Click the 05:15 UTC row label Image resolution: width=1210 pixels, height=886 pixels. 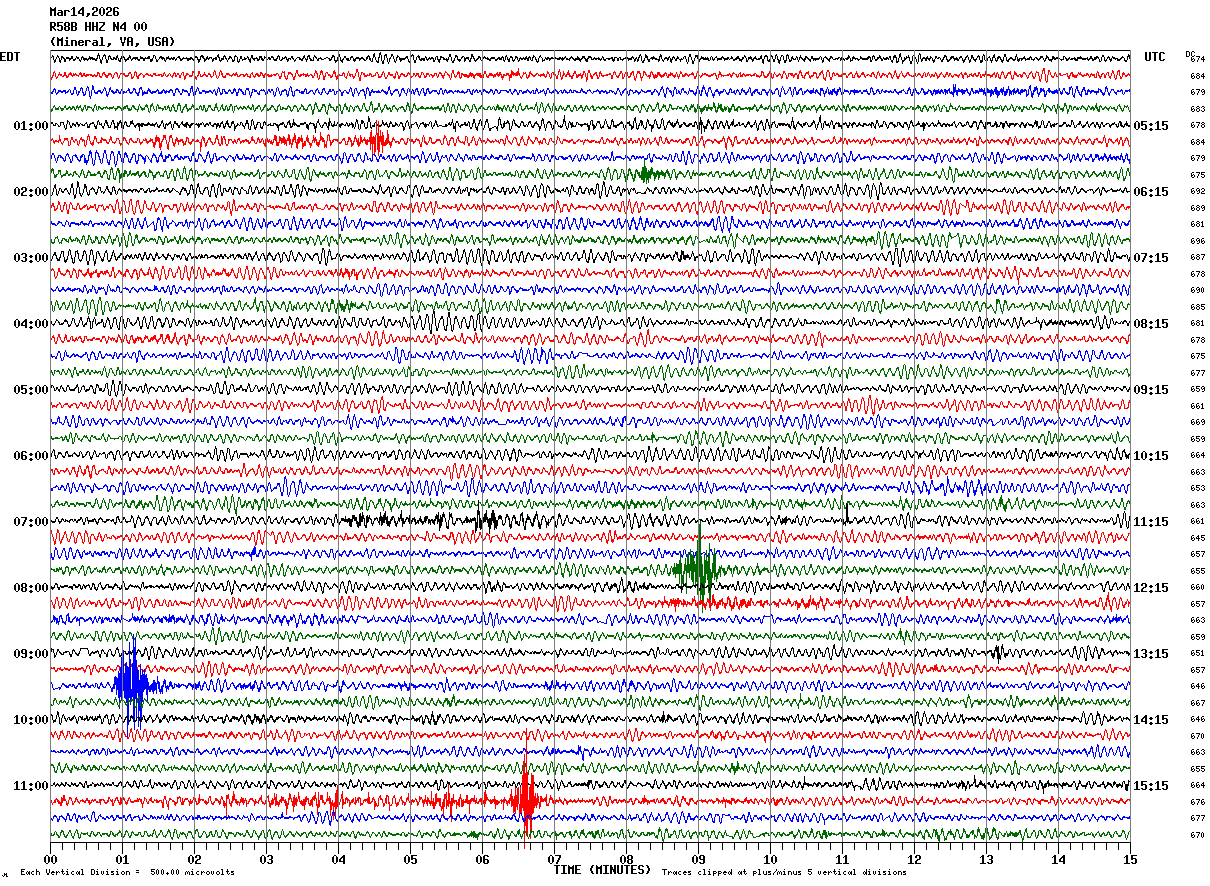[x=1151, y=126]
